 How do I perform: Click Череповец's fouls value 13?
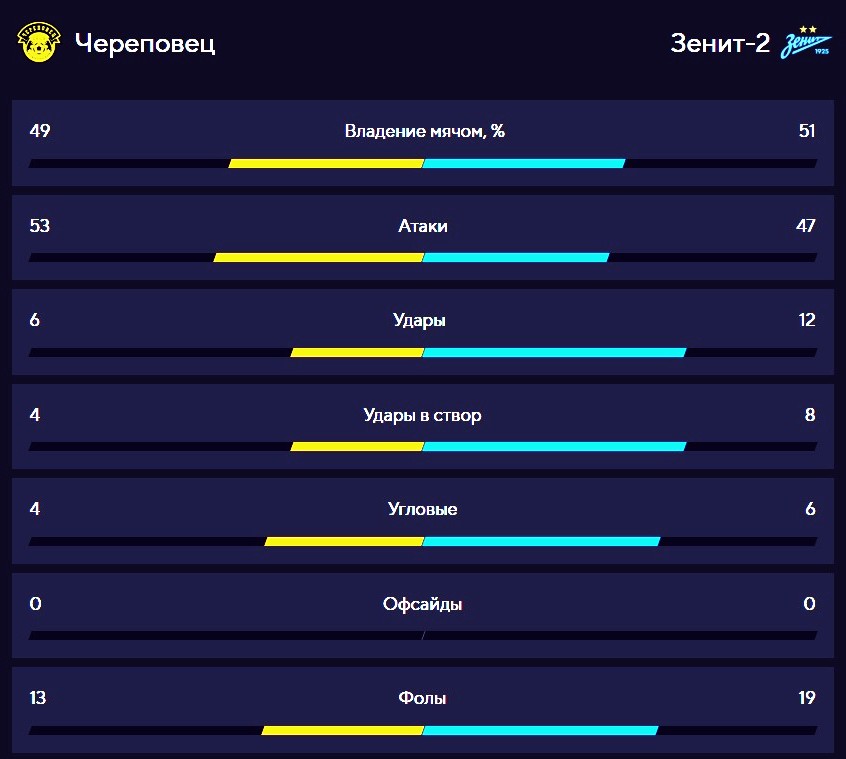(x=38, y=698)
